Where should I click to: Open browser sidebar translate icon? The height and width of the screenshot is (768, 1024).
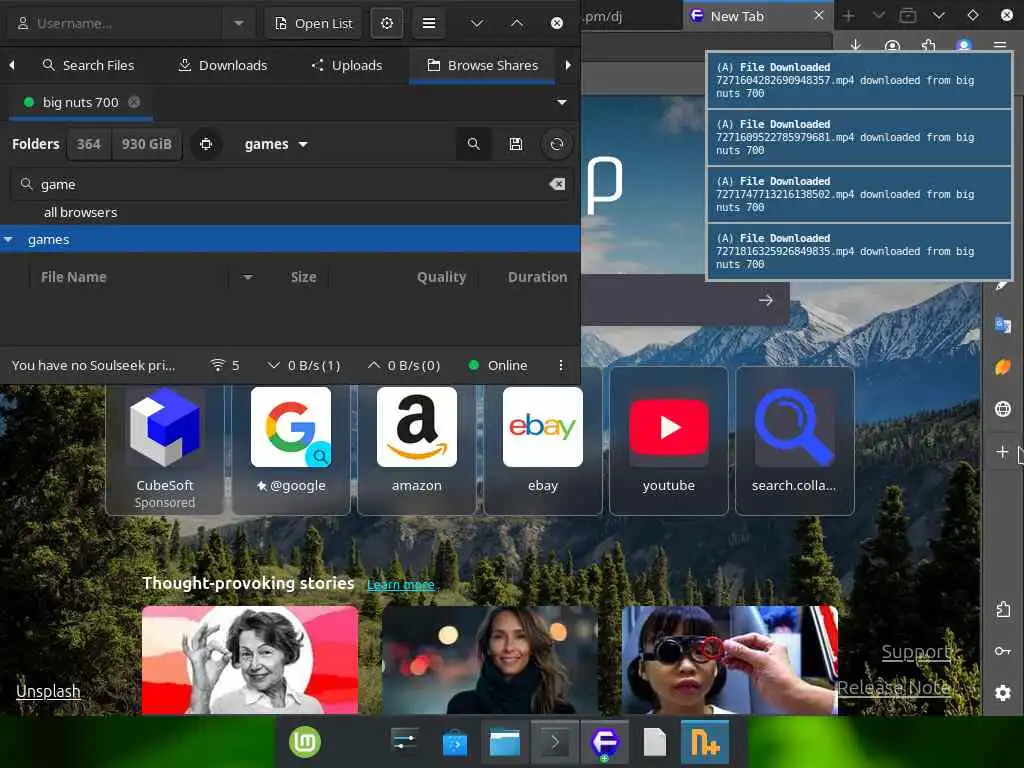1002,324
